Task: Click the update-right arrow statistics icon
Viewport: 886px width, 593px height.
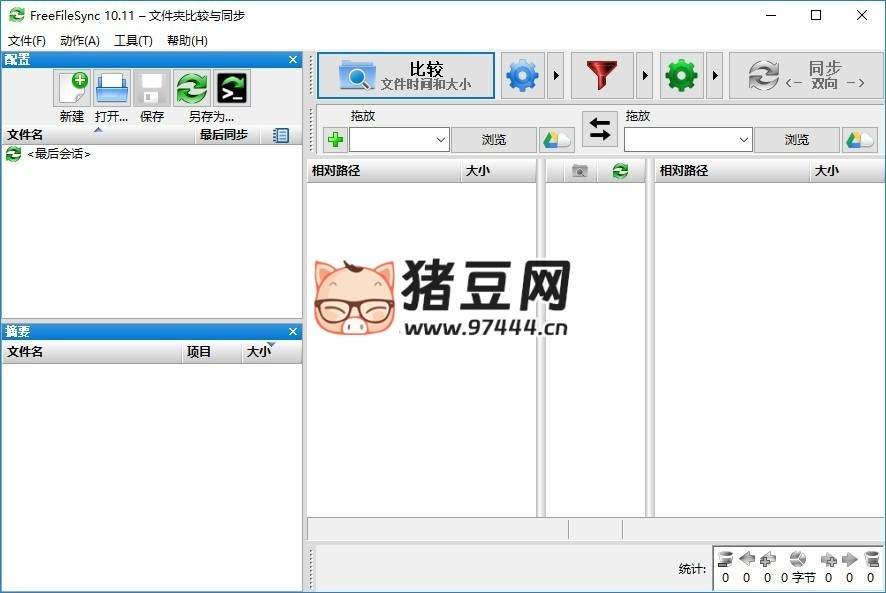Action: [x=850, y=560]
